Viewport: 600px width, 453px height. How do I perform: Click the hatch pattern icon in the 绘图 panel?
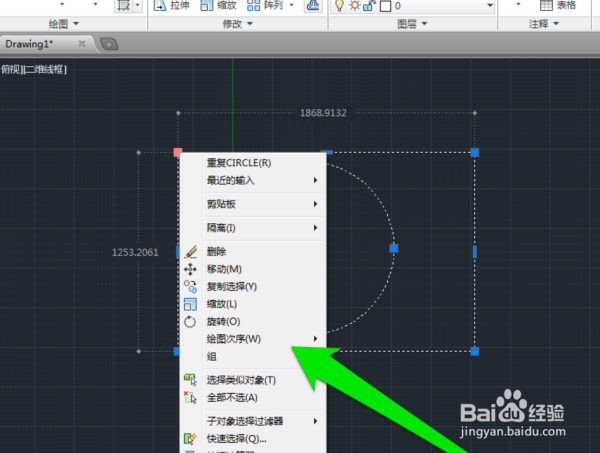click(x=124, y=5)
